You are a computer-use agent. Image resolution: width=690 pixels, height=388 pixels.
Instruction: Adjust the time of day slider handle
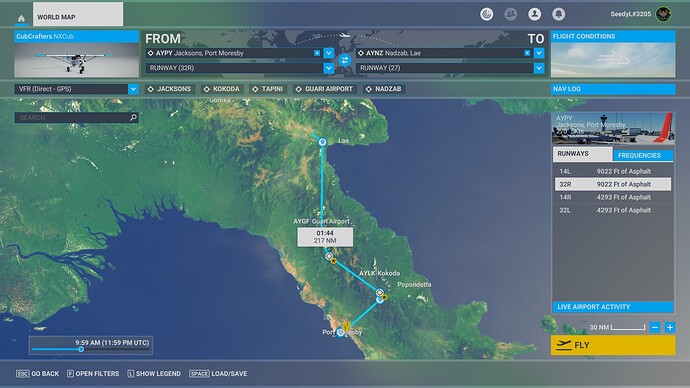pos(81,349)
